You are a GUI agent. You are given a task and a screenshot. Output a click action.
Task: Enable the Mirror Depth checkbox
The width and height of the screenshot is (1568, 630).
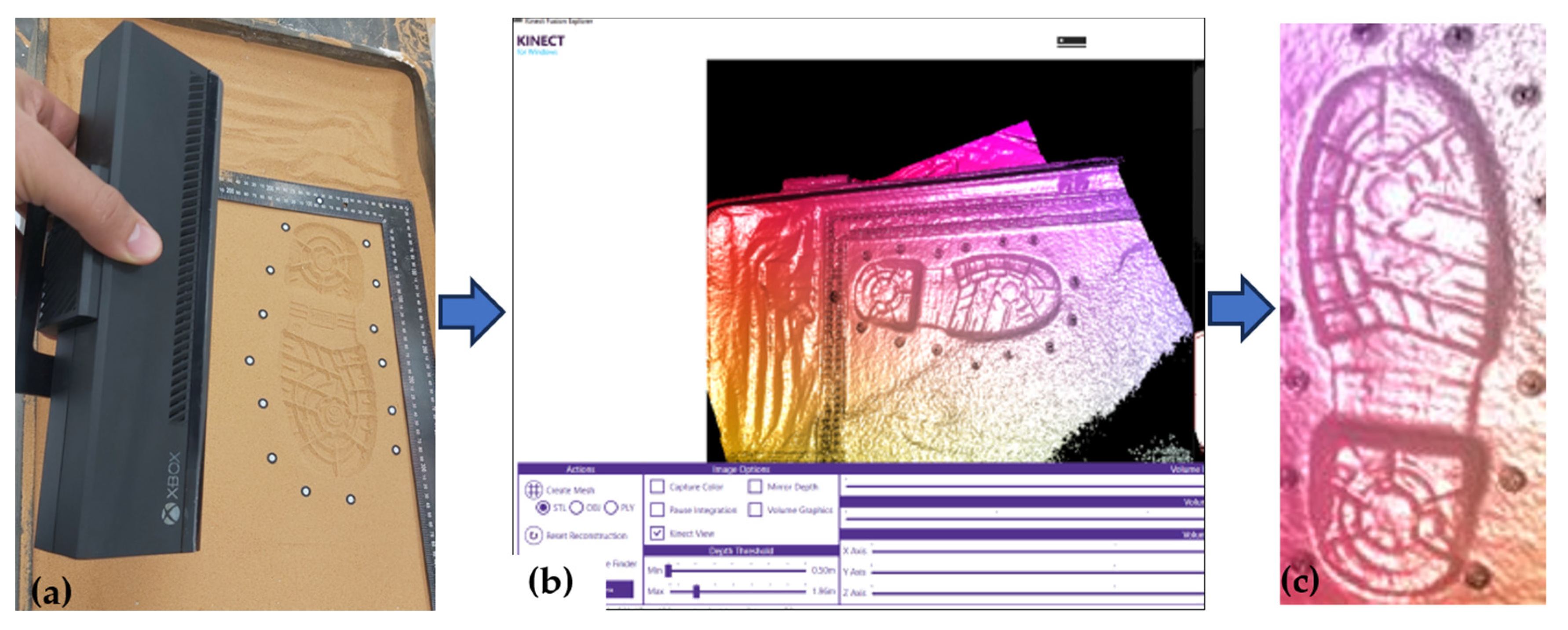[755, 487]
